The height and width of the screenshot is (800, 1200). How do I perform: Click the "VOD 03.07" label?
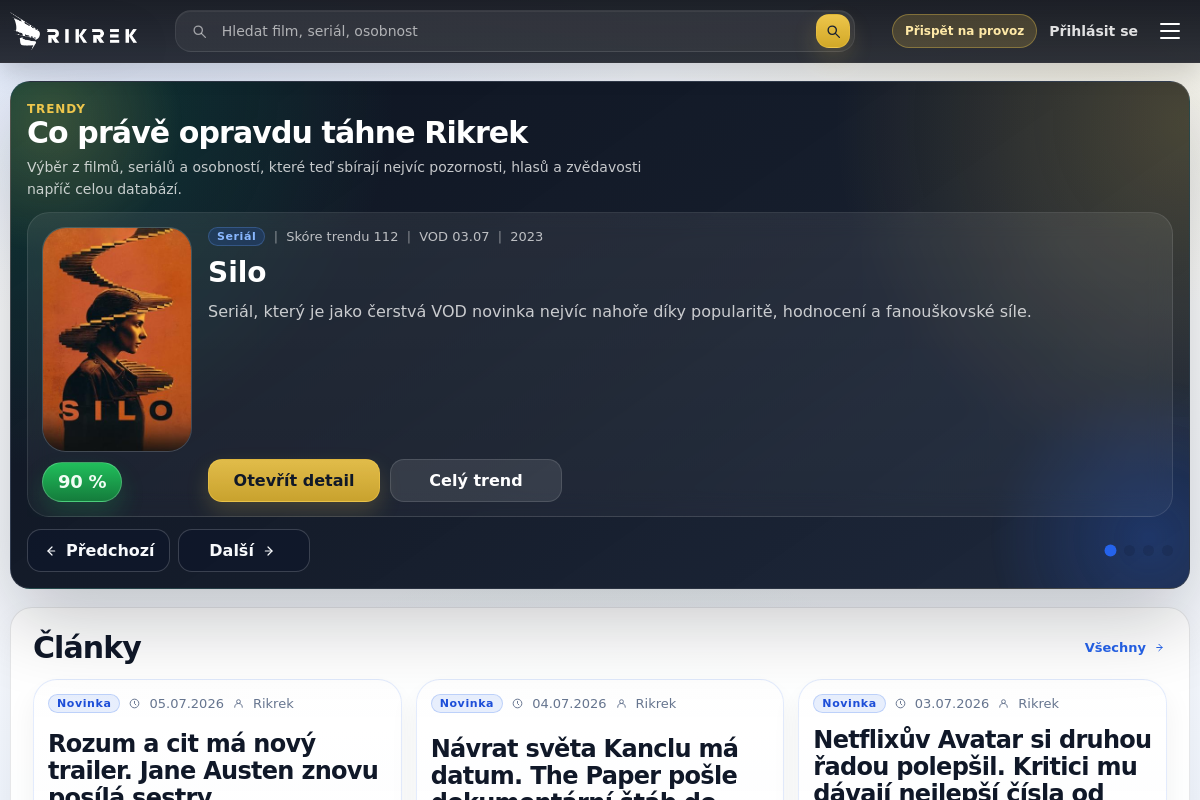[x=454, y=237]
